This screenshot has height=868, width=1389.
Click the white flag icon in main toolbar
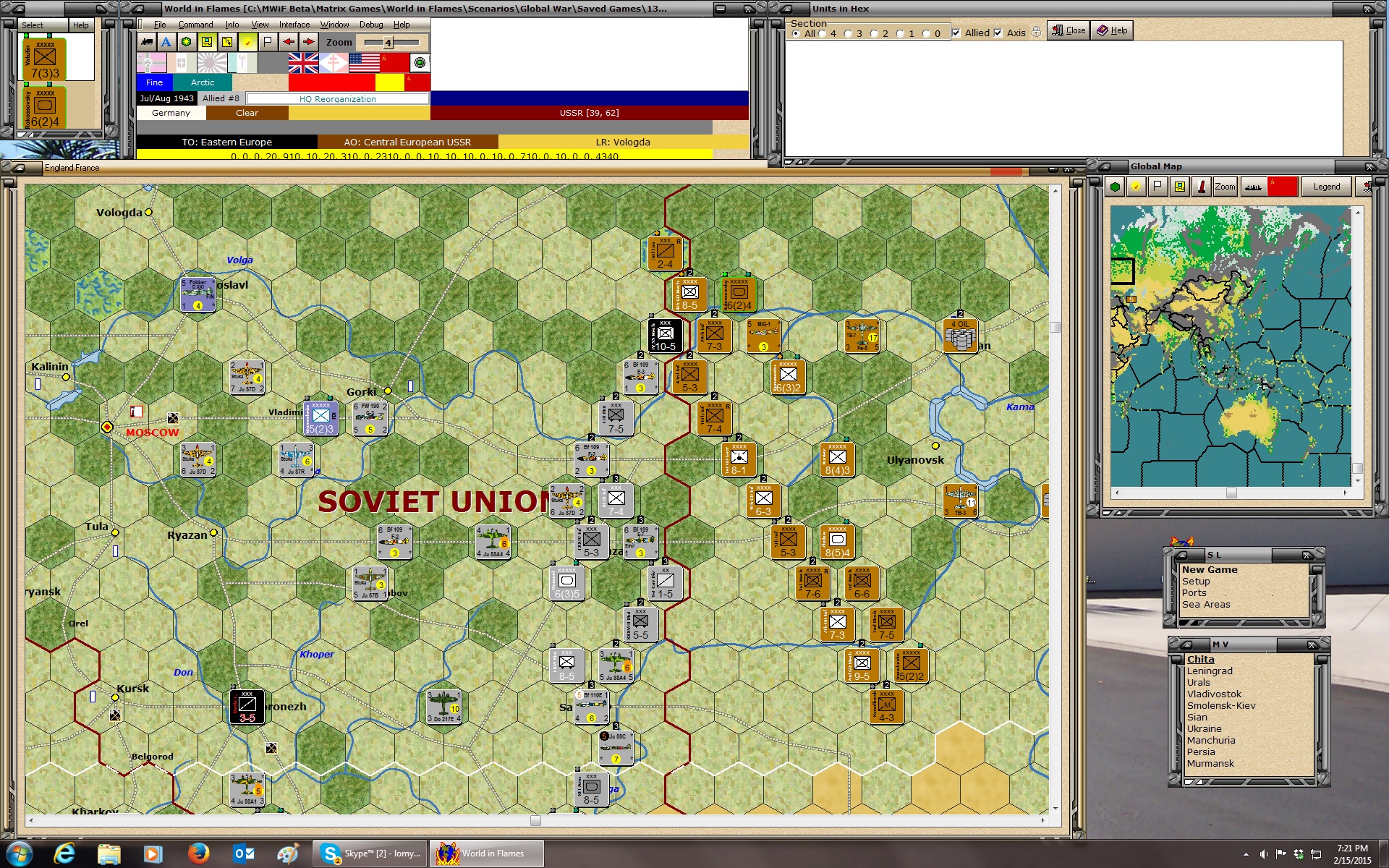[x=268, y=42]
